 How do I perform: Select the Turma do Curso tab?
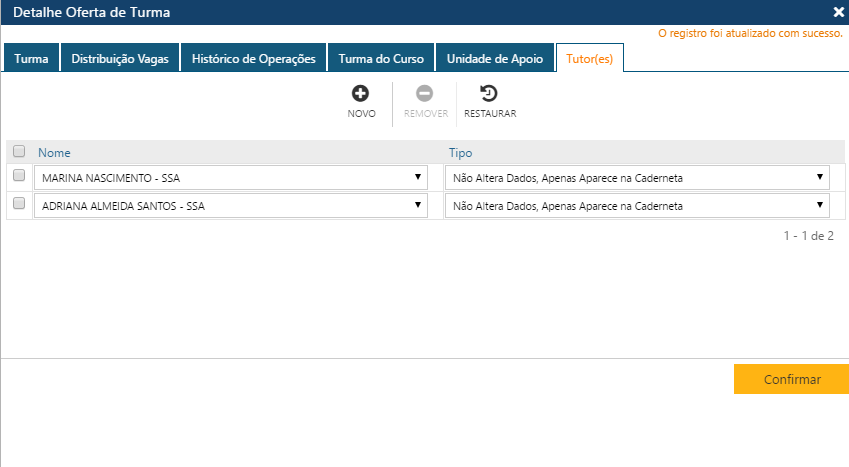[x=381, y=59]
